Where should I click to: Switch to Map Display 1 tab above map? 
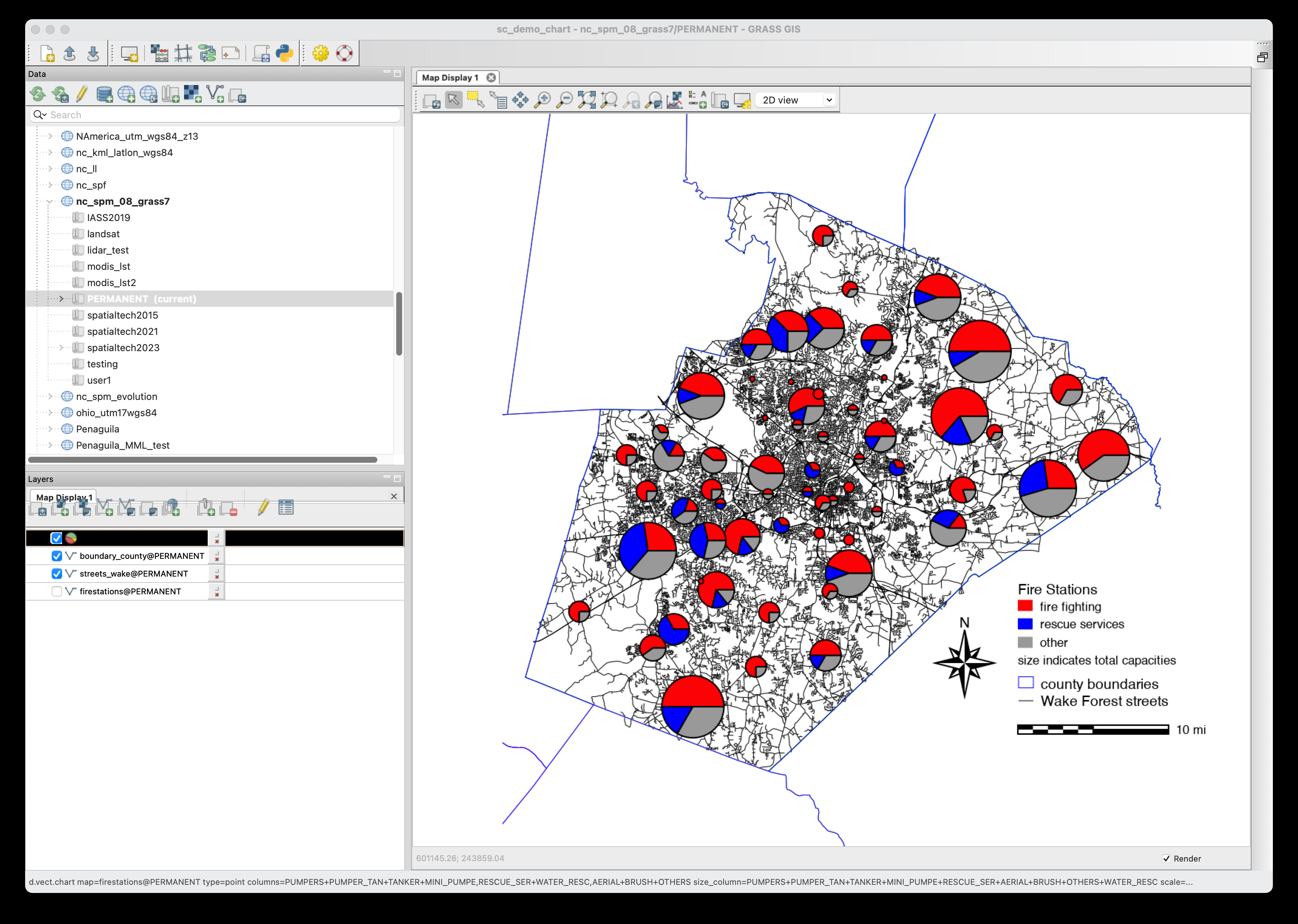(x=450, y=78)
